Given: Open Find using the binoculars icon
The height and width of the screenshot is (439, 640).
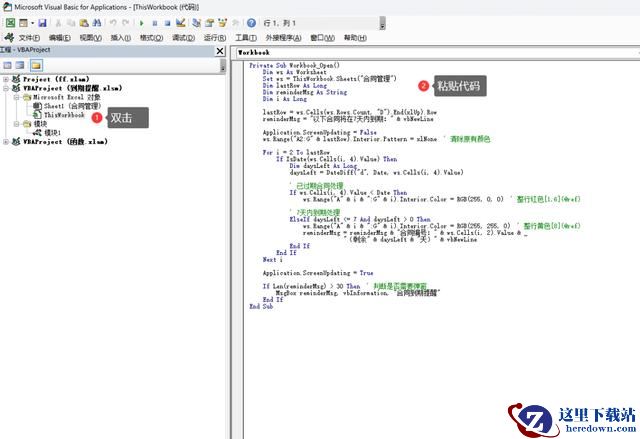Looking at the screenshot, I should pos(97,23).
